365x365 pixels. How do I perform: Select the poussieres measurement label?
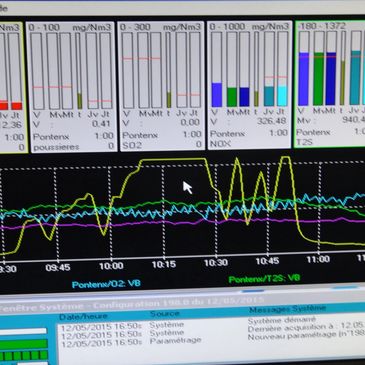pos(56,147)
